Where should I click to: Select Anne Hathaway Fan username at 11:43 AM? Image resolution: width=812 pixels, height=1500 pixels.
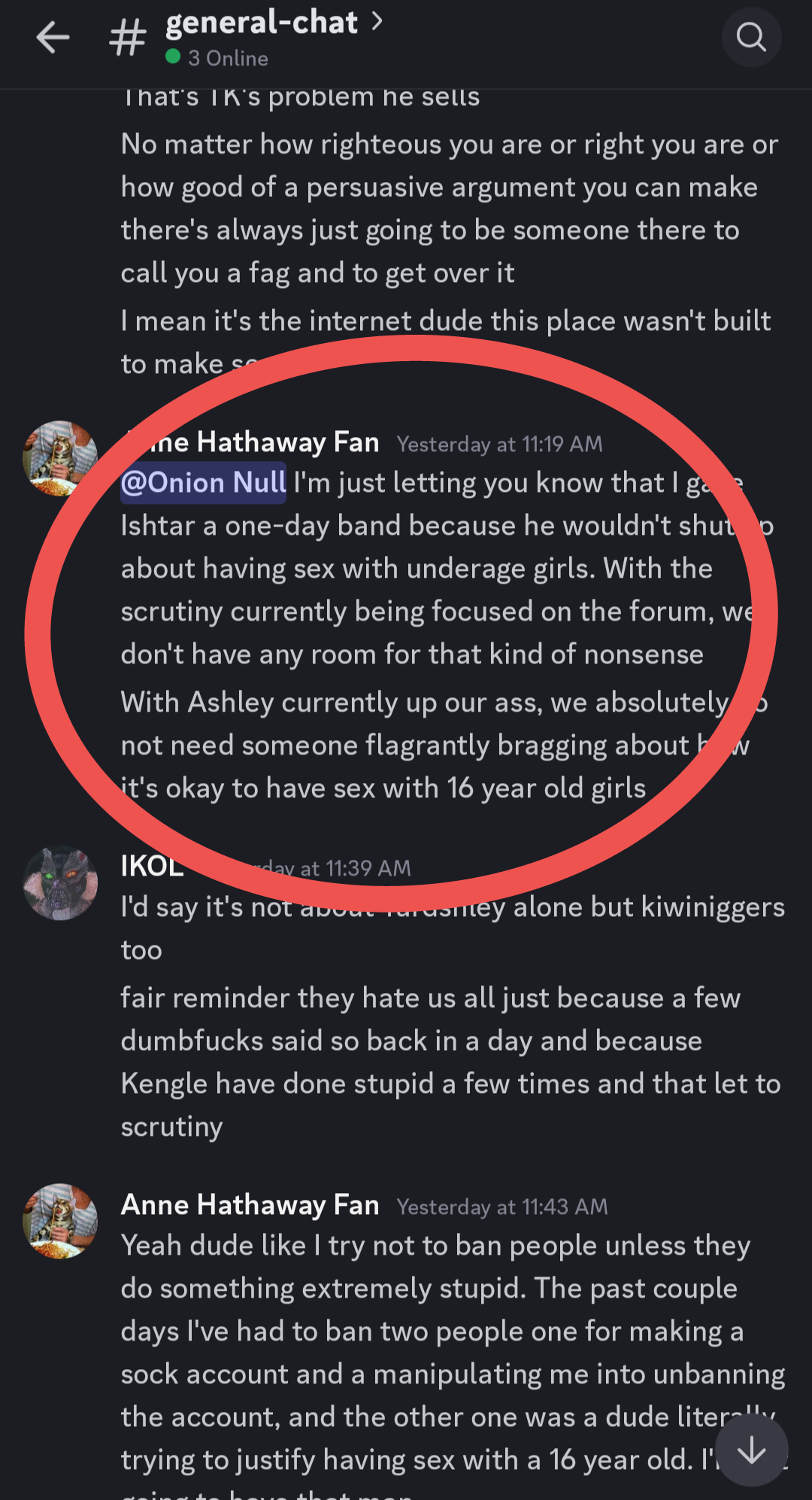[250, 1205]
